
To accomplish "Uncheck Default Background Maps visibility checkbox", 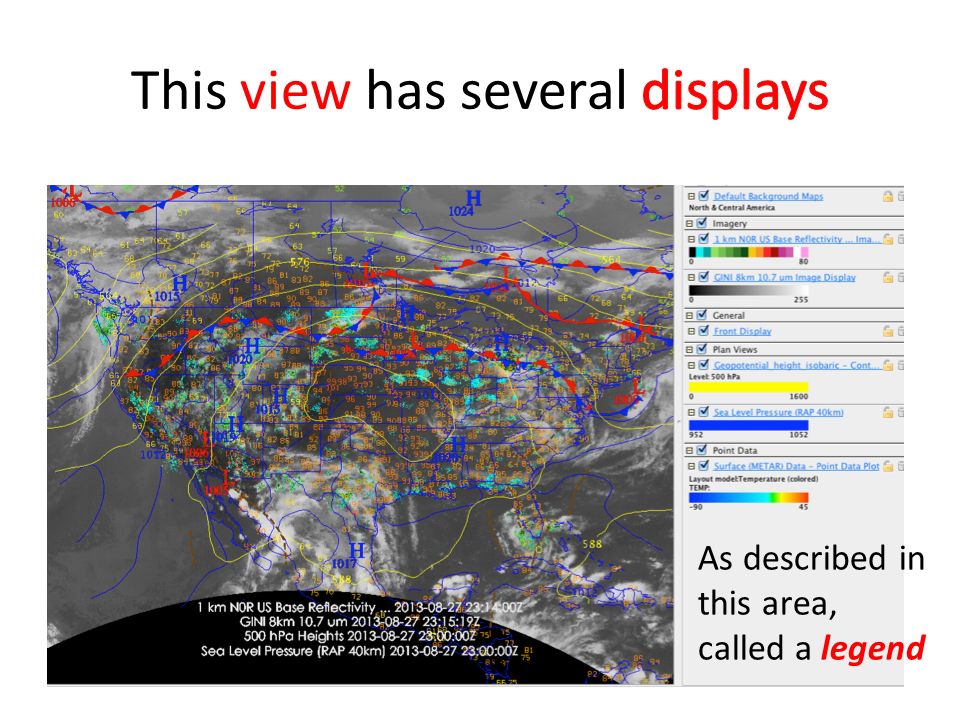I will point(703,195).
